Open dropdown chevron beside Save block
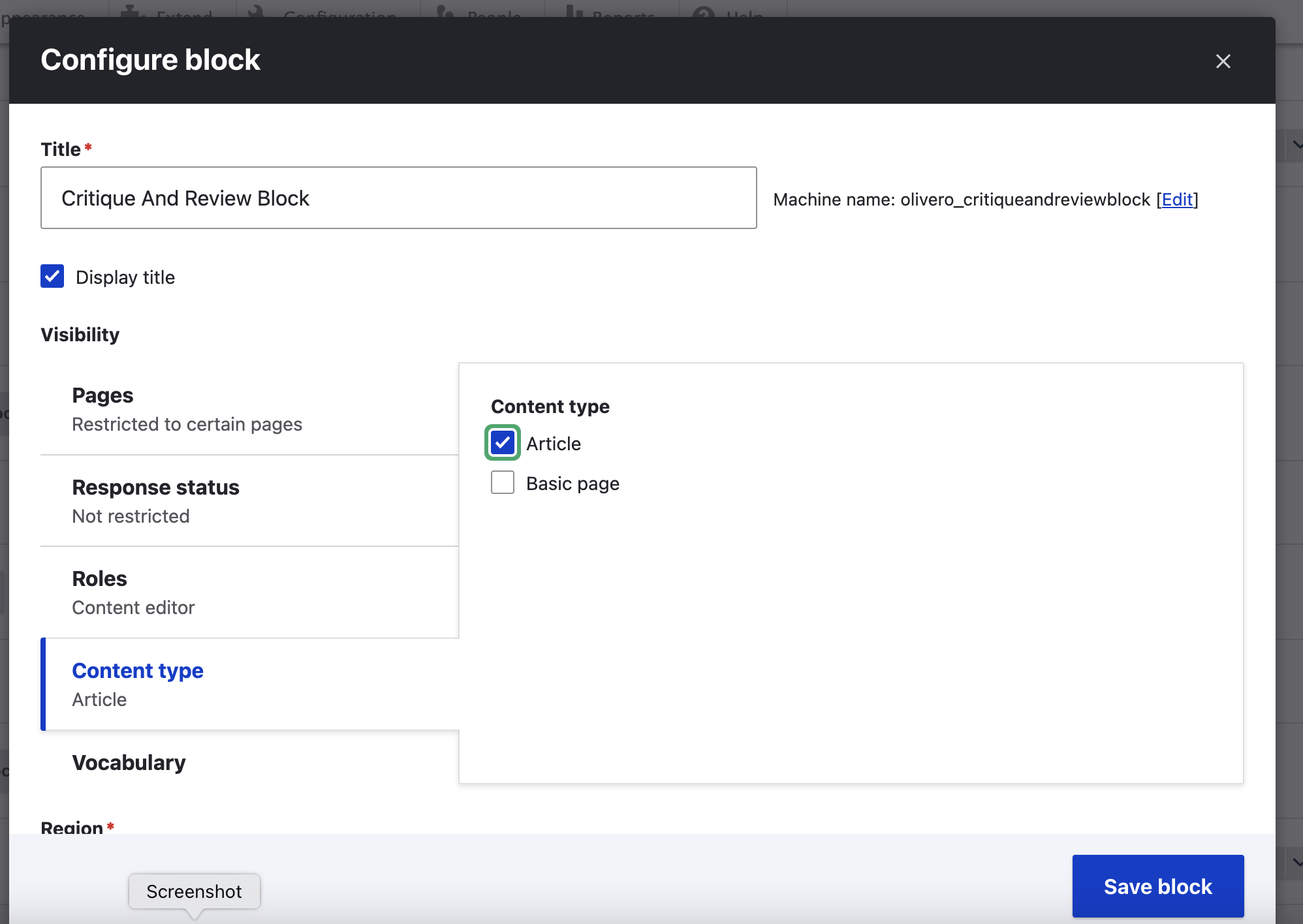This screenshot has width=1303, height=924. tap(1296, 863)
